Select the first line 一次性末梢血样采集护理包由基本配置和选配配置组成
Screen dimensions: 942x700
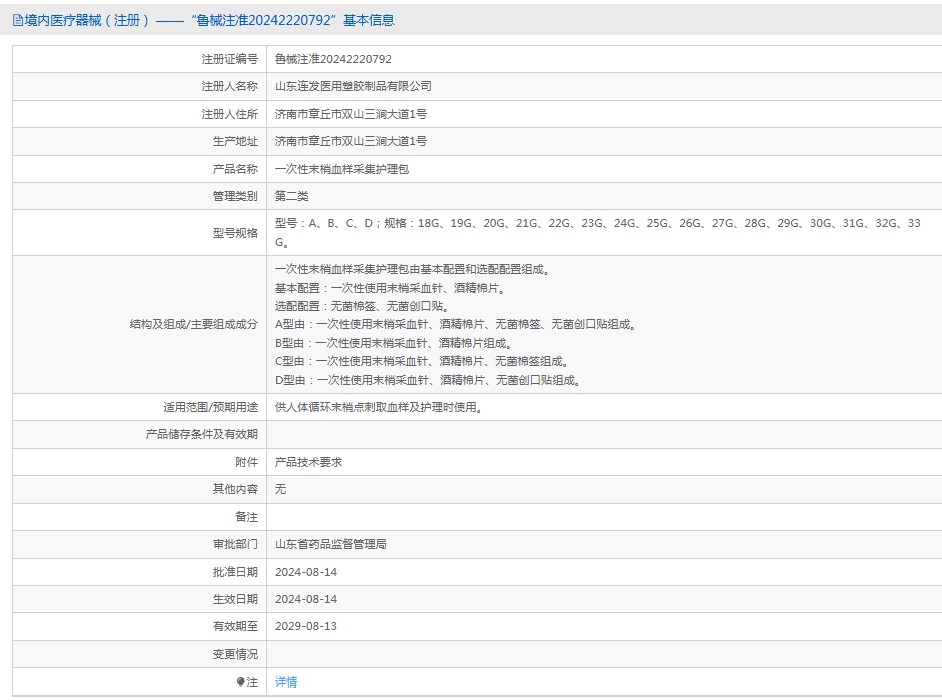point(413,269)
